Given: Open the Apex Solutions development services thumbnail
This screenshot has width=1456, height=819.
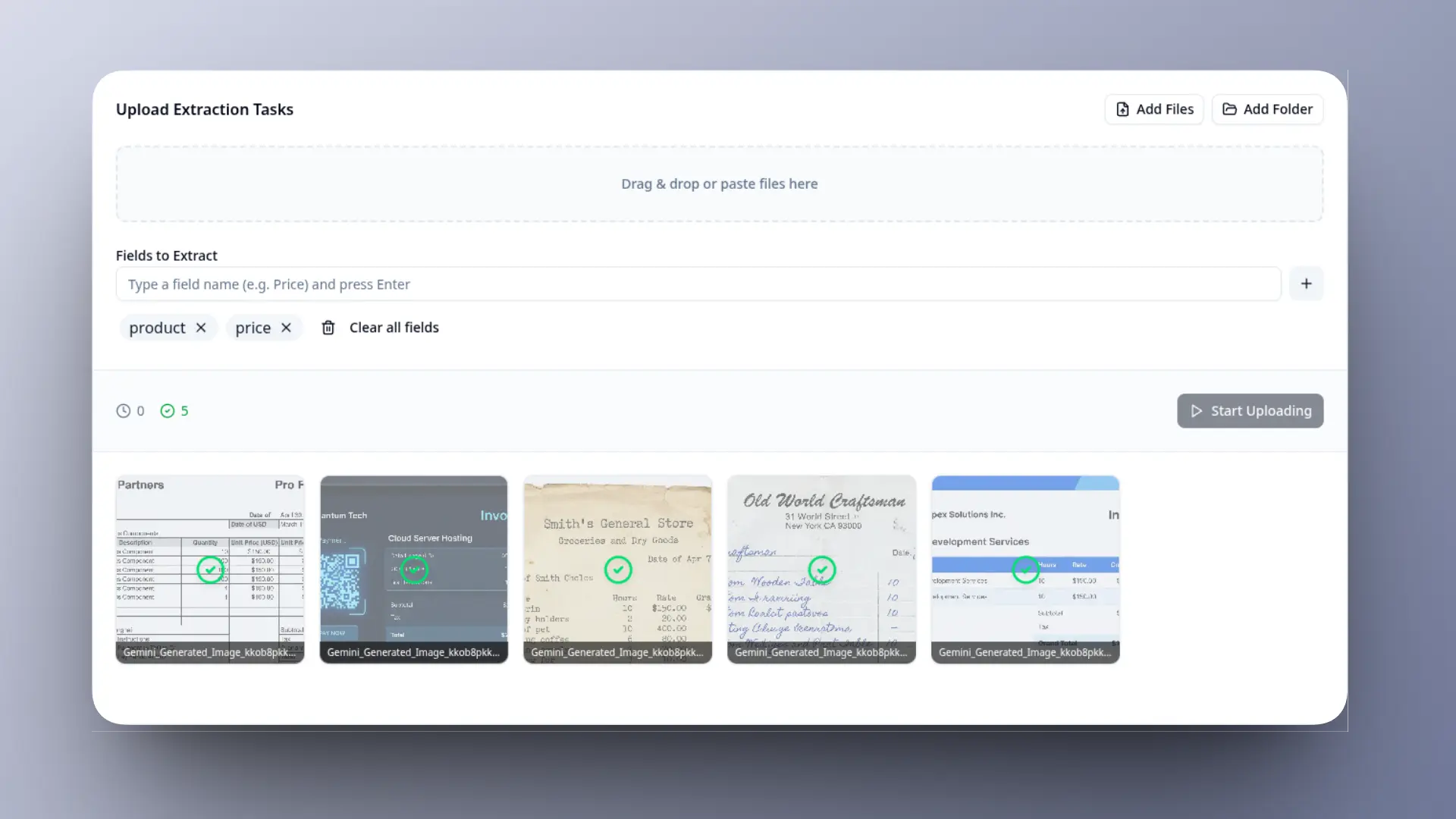Looking at the screenshot, I should click(x=1025, y=570).
